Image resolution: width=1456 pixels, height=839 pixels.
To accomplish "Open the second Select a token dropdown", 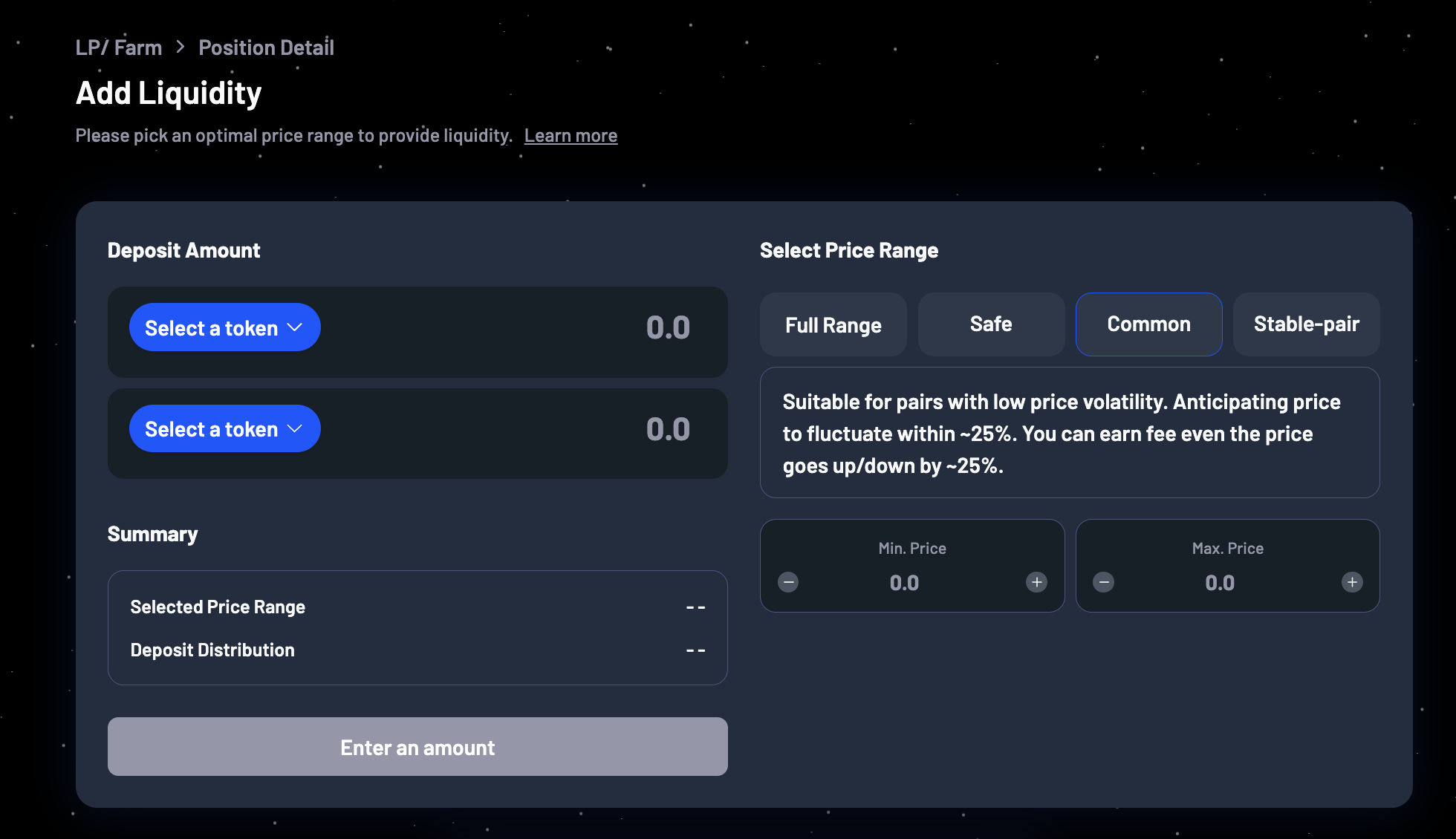I will click(x=224, y=429).
